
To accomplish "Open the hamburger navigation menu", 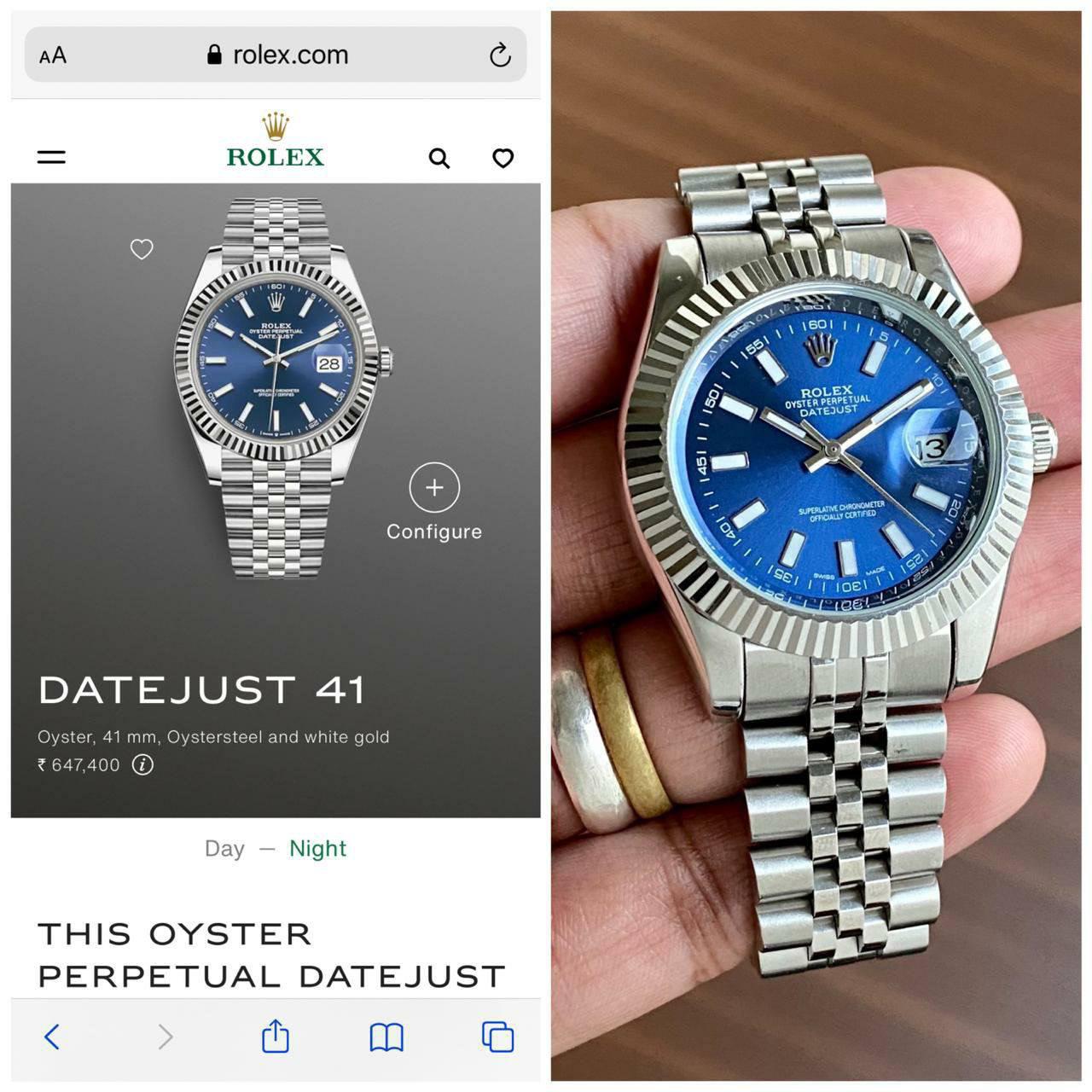I will [x=51, y=157].
